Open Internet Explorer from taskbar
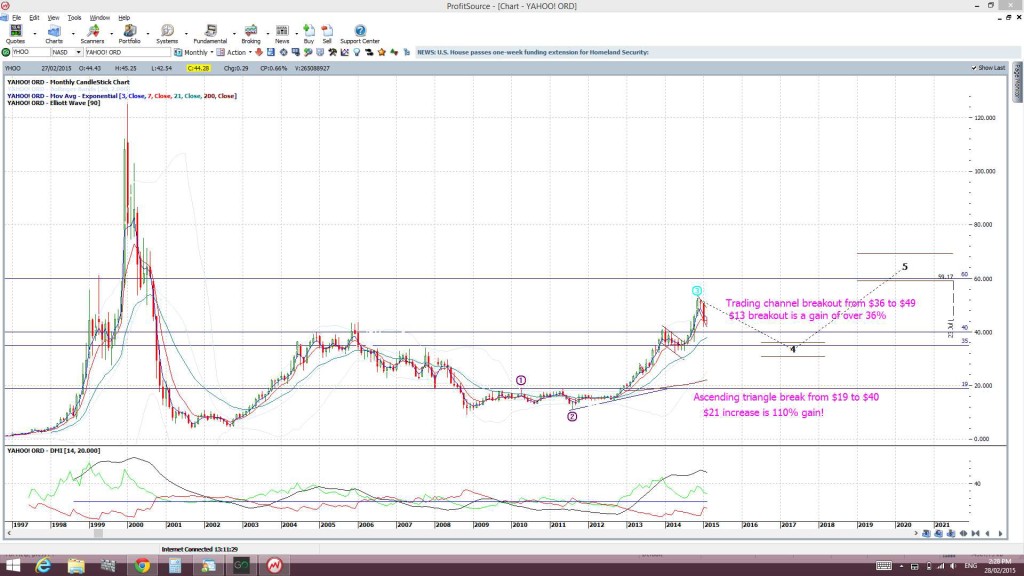Image resolution: width=1024 pixels, height=576 pixels. 43,566
